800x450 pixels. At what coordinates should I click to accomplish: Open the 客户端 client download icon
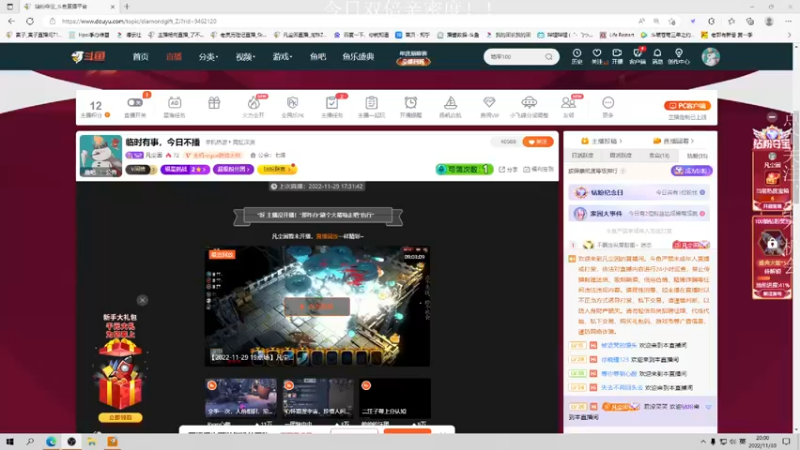(x=637, y=56)
